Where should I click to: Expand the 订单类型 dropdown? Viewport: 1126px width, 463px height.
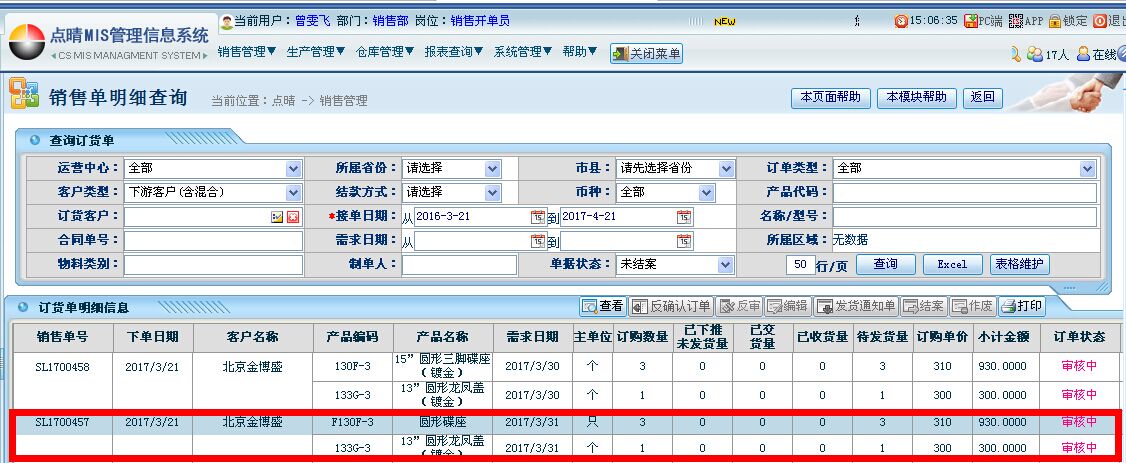tap(1088, 169)
